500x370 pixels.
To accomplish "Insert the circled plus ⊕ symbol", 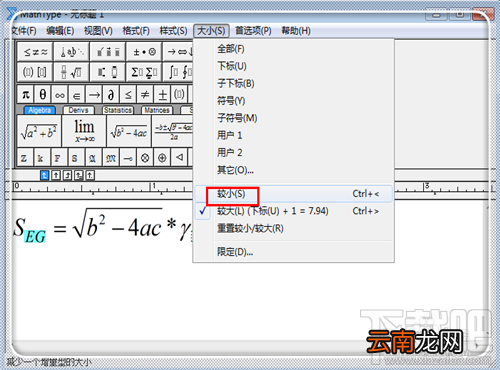I will pos(162,158).
